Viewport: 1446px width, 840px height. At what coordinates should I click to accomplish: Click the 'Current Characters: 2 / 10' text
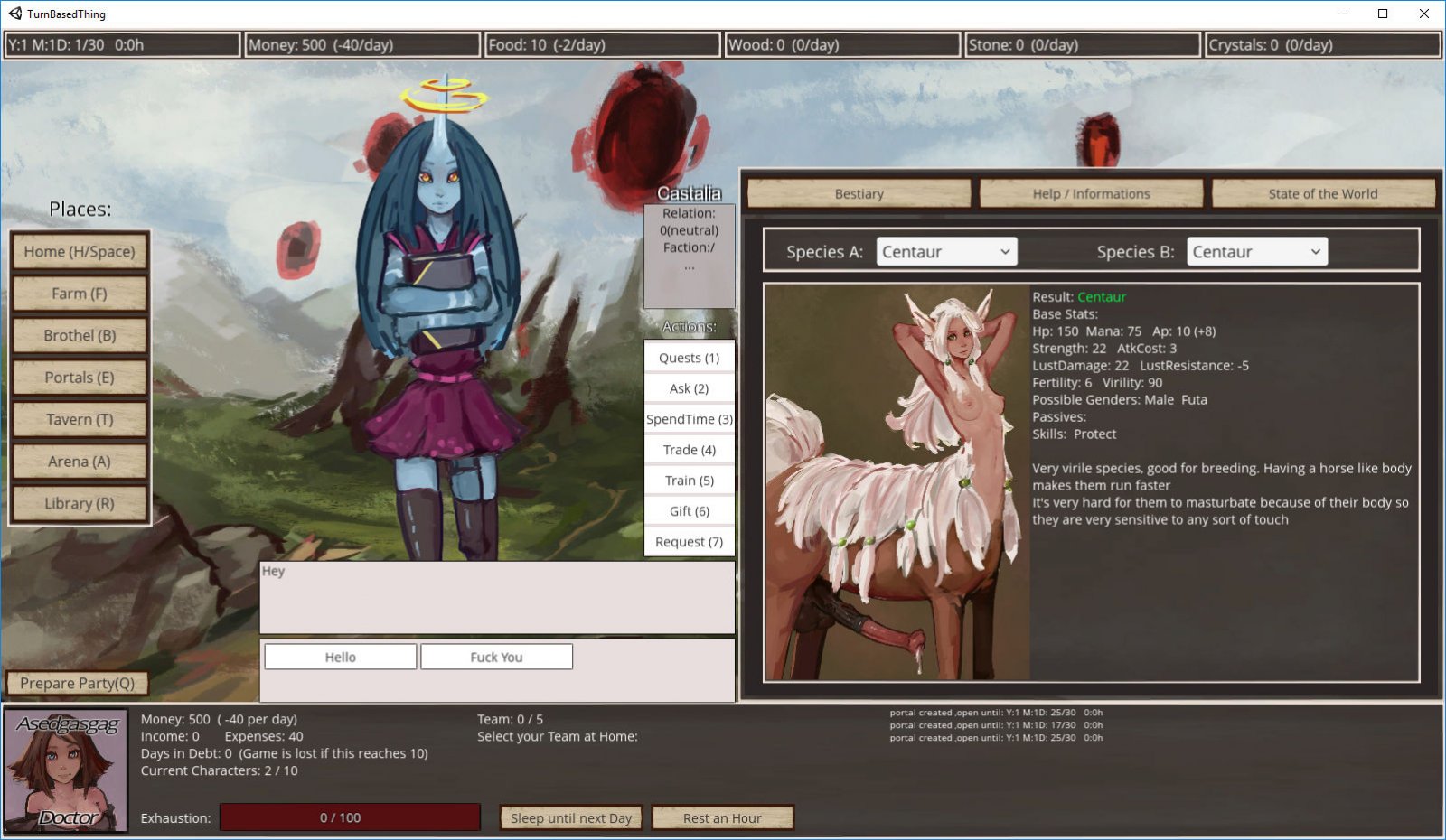219,770
